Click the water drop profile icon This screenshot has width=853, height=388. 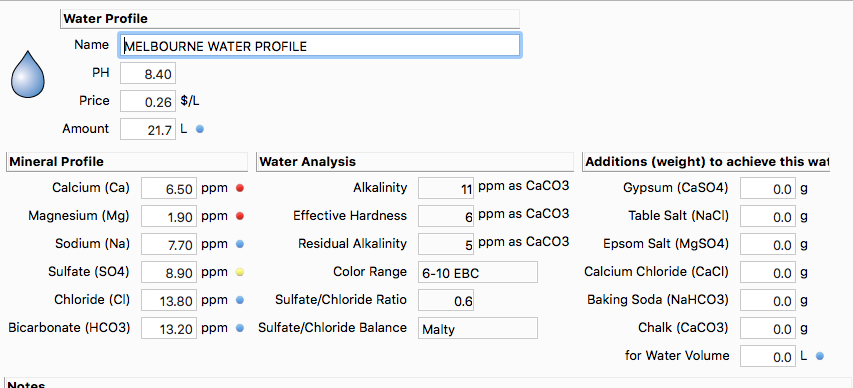(28, 75)
